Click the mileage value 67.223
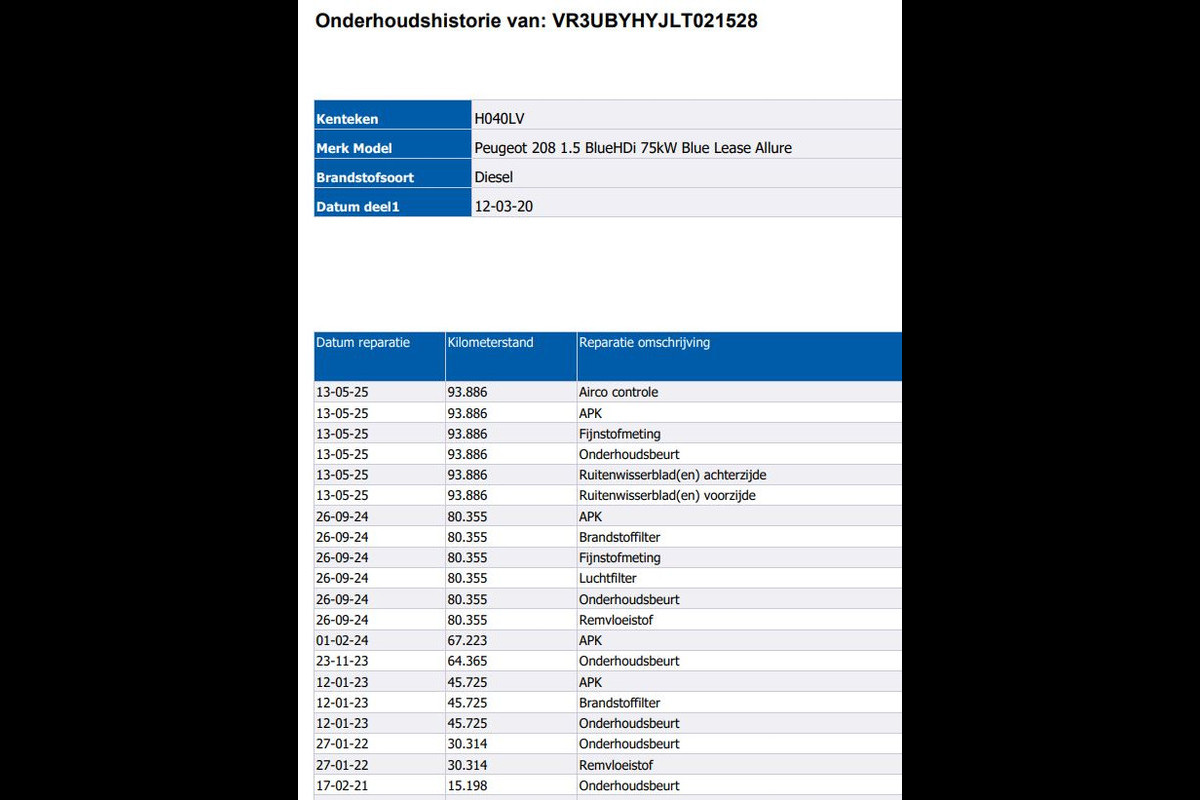The width and height of the screenshot is (1200, 800). click(467, 641)
